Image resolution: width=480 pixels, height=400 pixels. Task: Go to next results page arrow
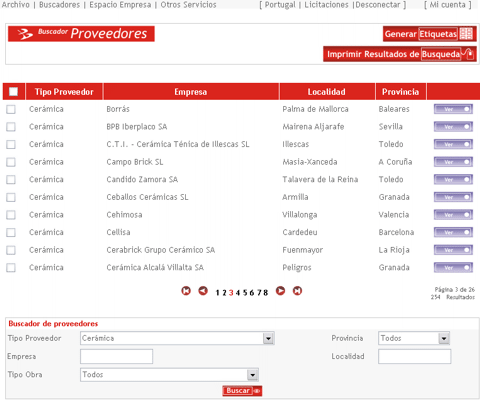click(x=280, y=291)
